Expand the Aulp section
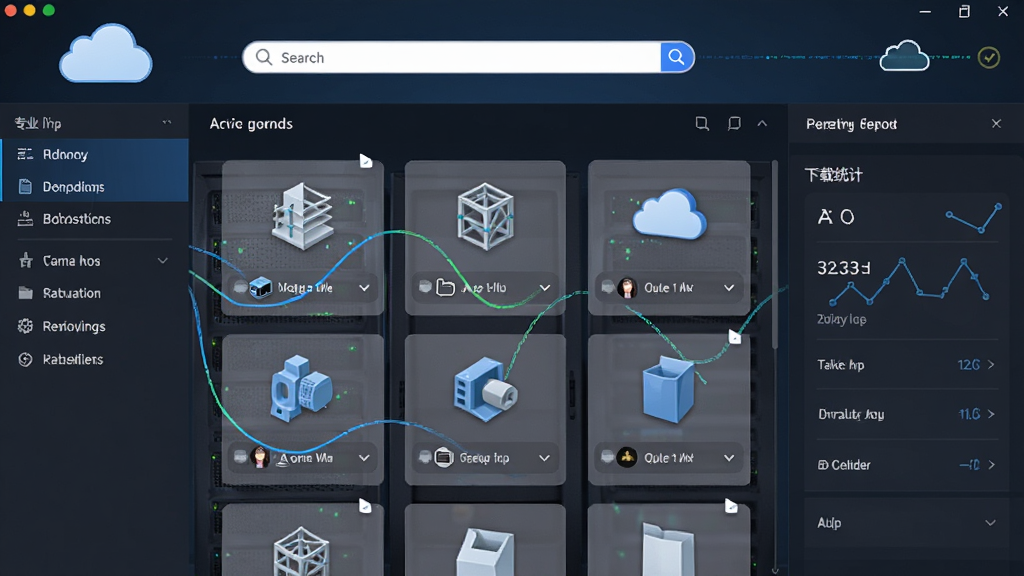Screen dimensions: 1024x576 [x=906, y=522]
